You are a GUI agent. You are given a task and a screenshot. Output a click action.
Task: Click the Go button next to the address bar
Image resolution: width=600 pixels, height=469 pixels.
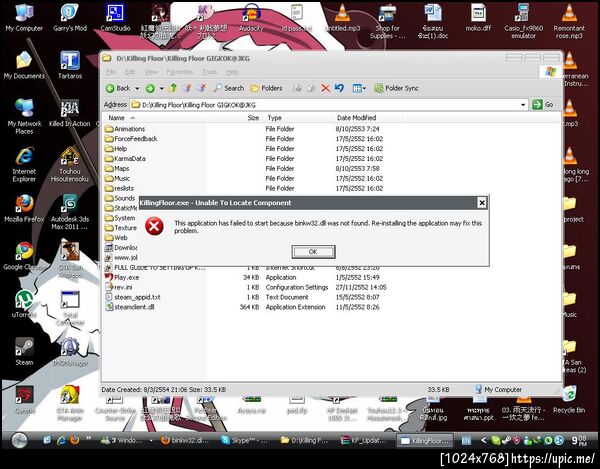[x=543, y=104]
